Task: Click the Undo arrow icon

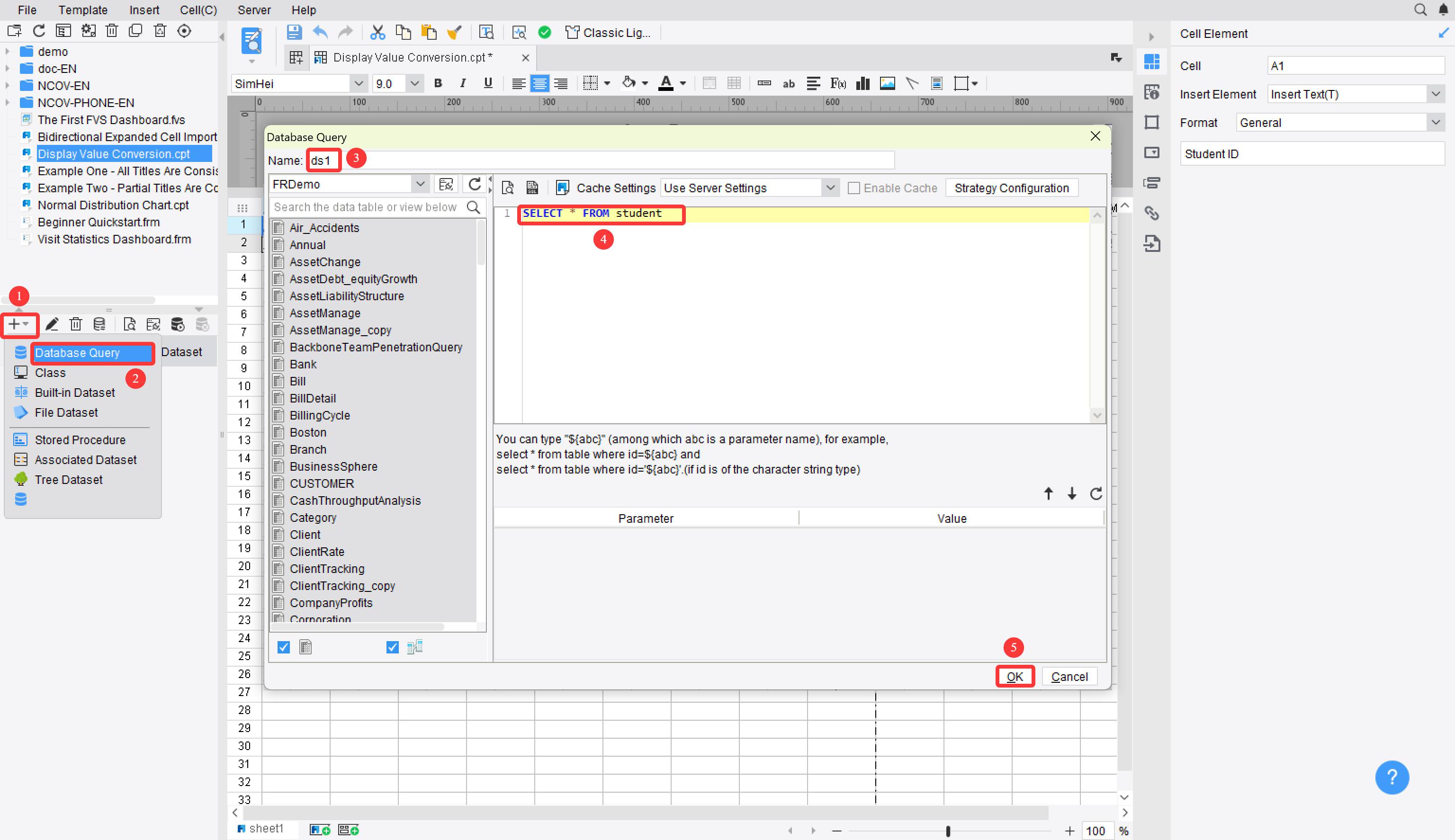Action: point(320,32)
